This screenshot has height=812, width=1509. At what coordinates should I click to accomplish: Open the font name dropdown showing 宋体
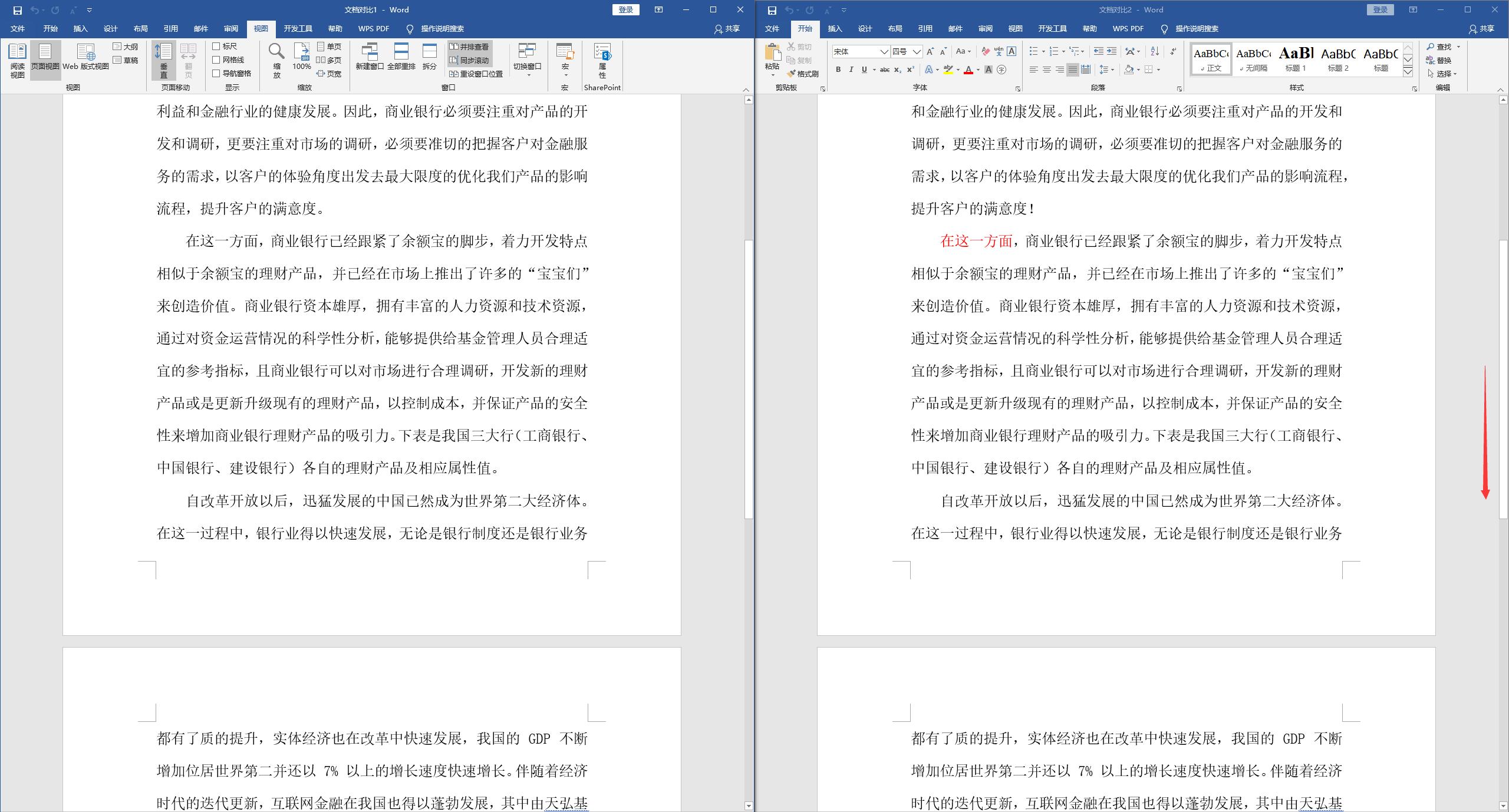pyautogui.click(x=885, y=52)
